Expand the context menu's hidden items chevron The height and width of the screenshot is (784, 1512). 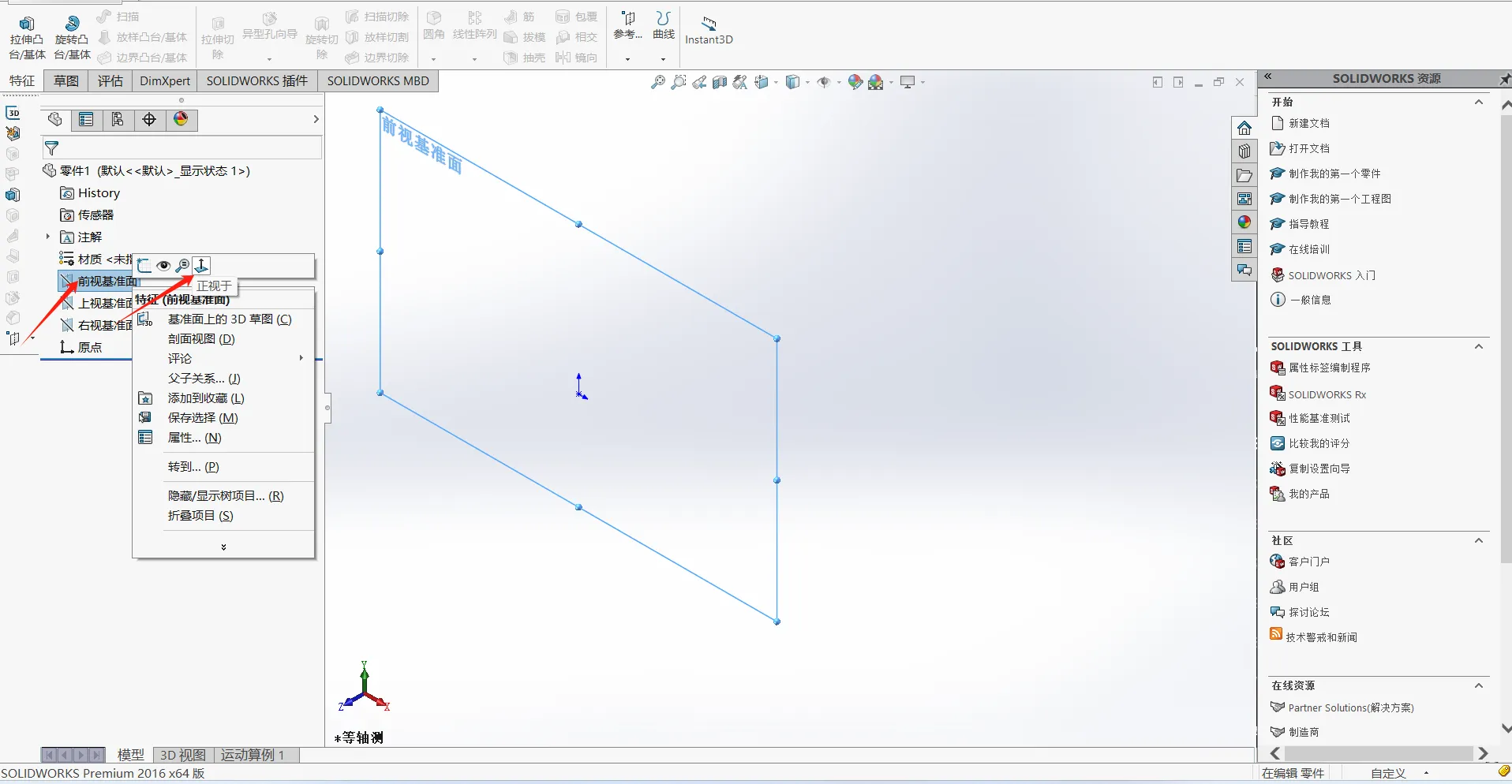tap(223, 547)
